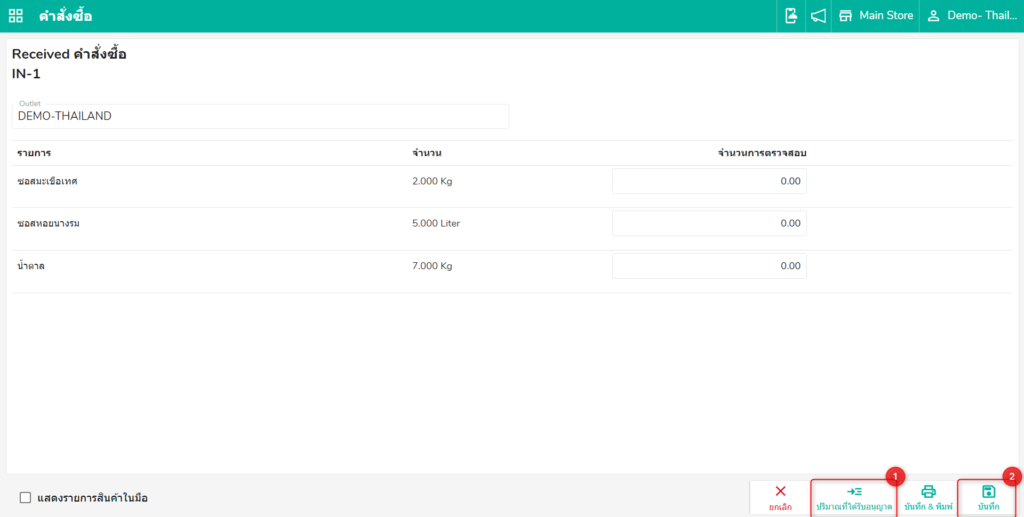The image size is (1024, 517).
Task: Click the รายการ column header
Action: [34, 153]
